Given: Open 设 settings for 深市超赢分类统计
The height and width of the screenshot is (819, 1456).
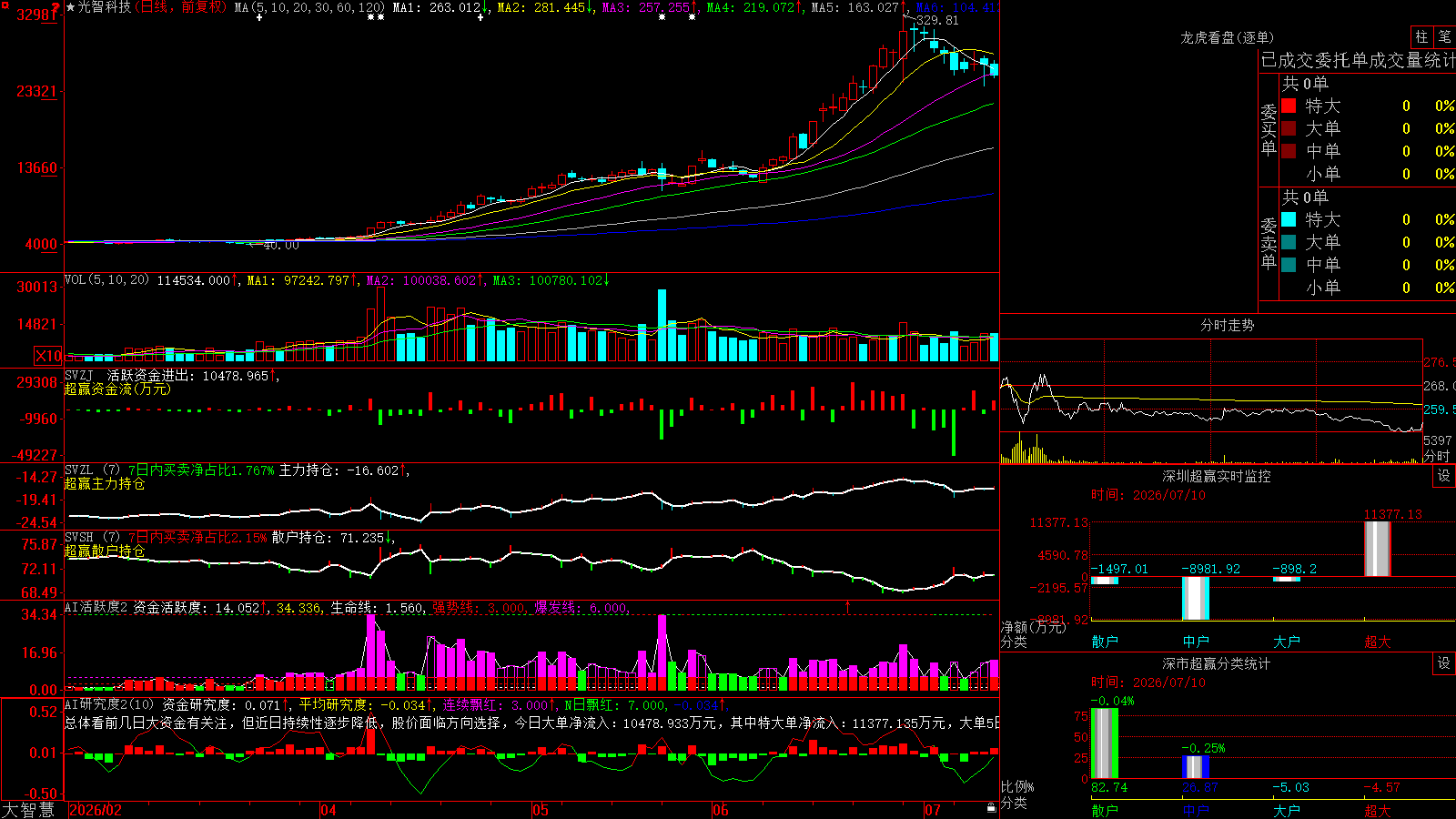Looking at the screenshot, I should [x=1444, y=663].
